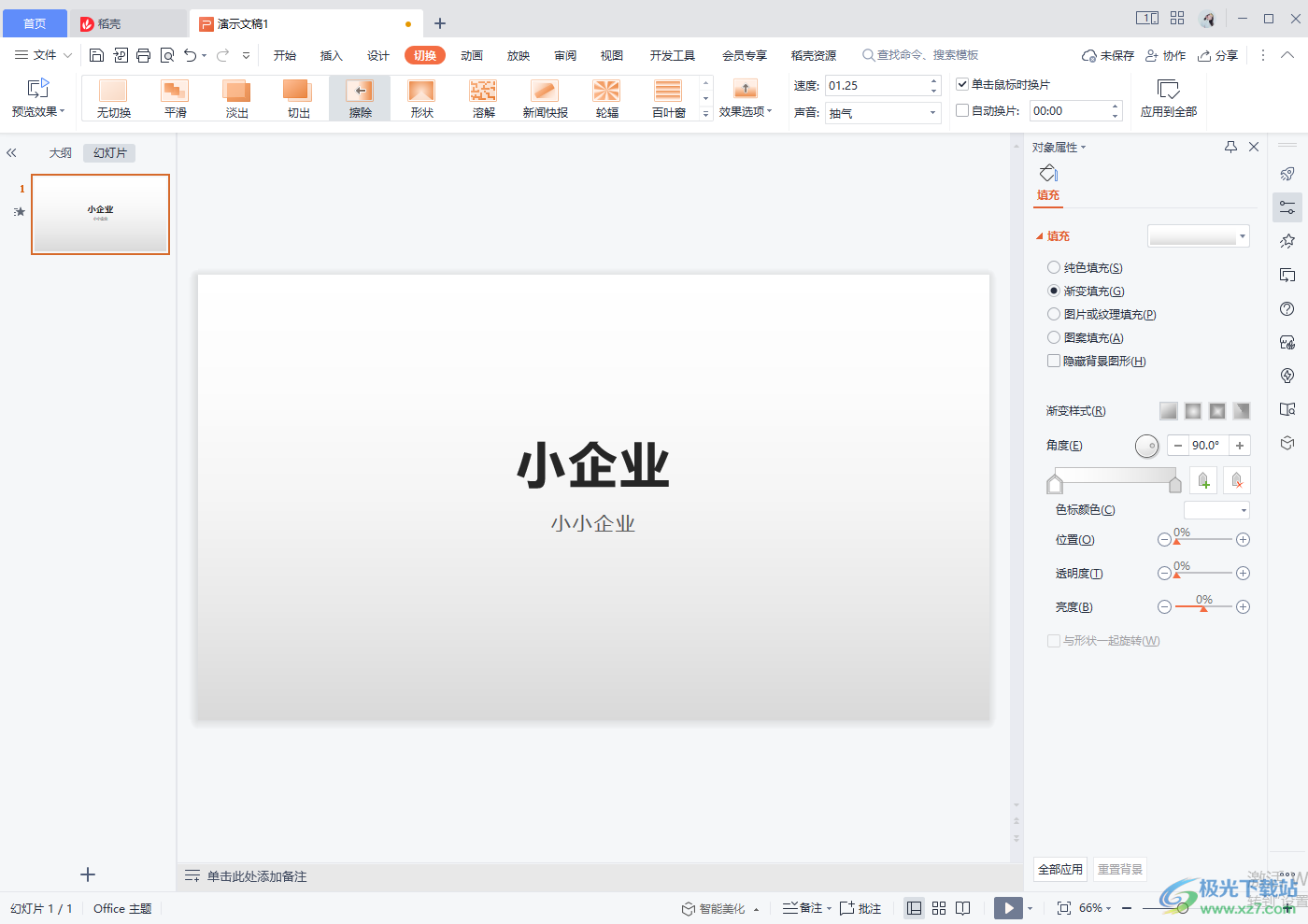Apply the 淡出 fade transition
This screenshot has height=924, width=1308.
click(x=236, y=98)
